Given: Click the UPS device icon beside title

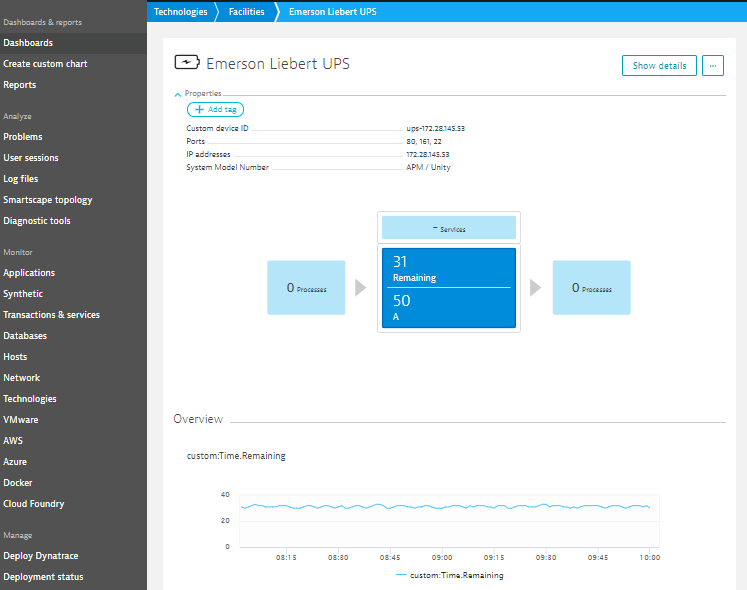Looking at the screenshot, I should [187, 64].
